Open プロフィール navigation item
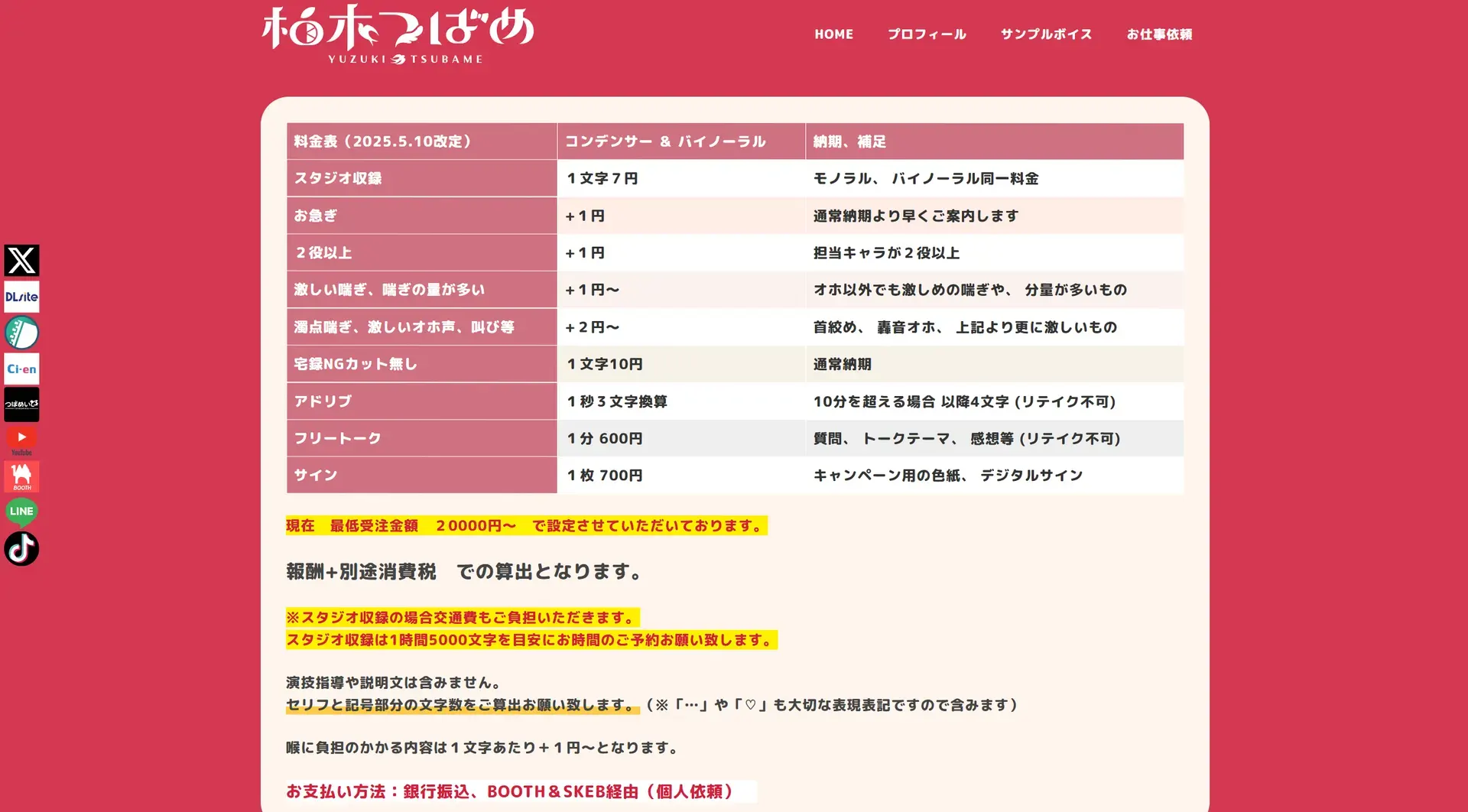Image resolution: width=1468 pixels, height=812 pixels. pyautogui.click(x=927, y=34)
